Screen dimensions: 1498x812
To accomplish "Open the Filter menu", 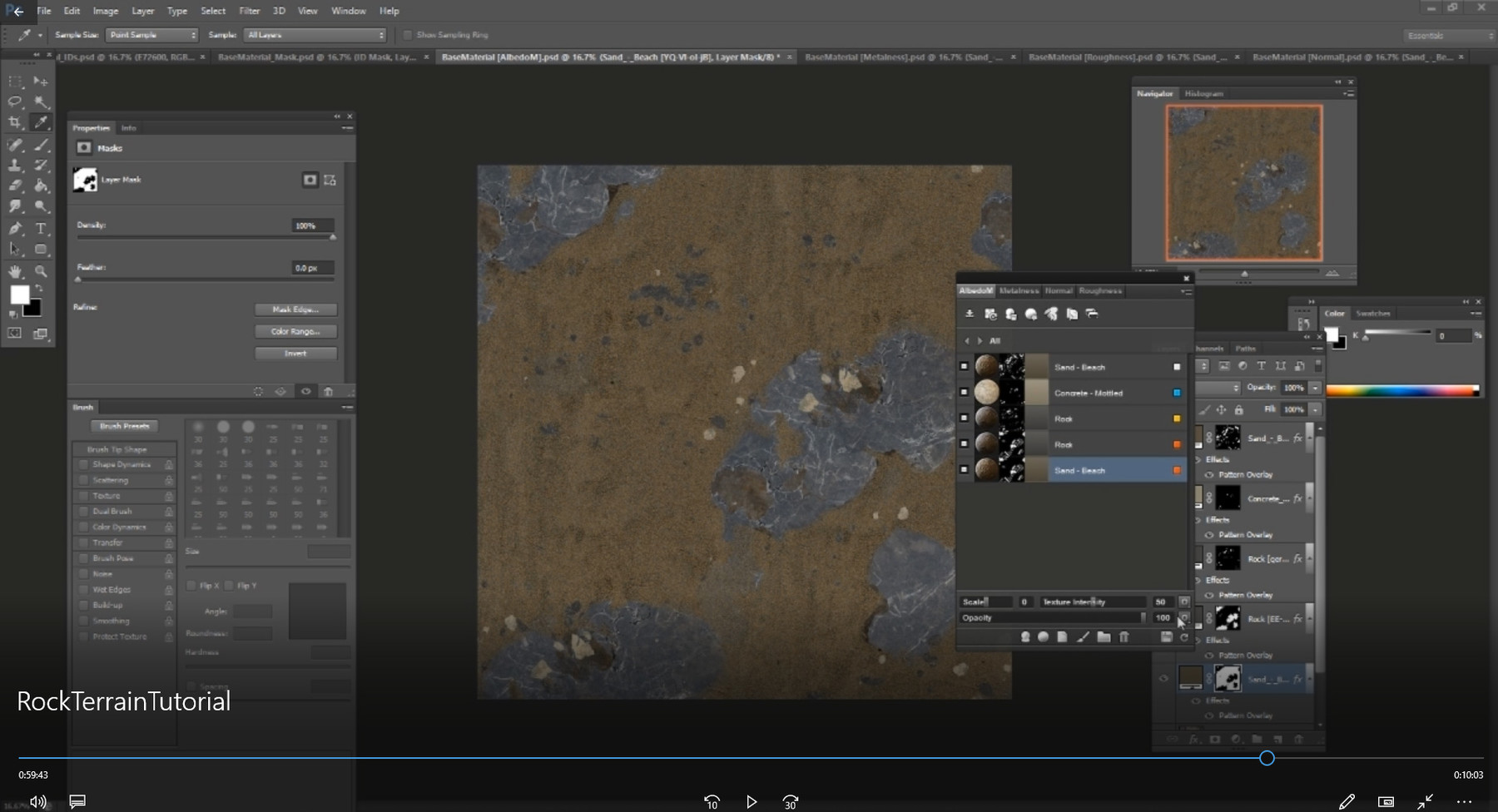I will point(249,11).
